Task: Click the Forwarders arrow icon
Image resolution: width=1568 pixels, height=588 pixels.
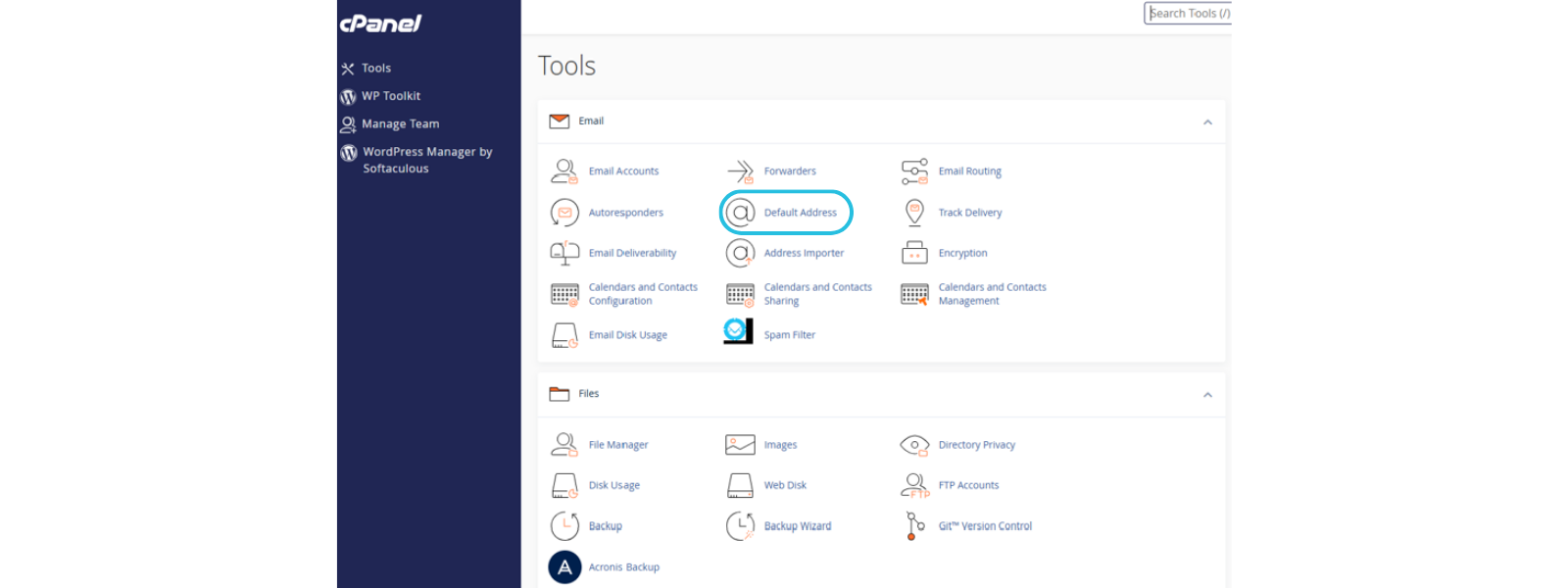Action: pos(740,171)
